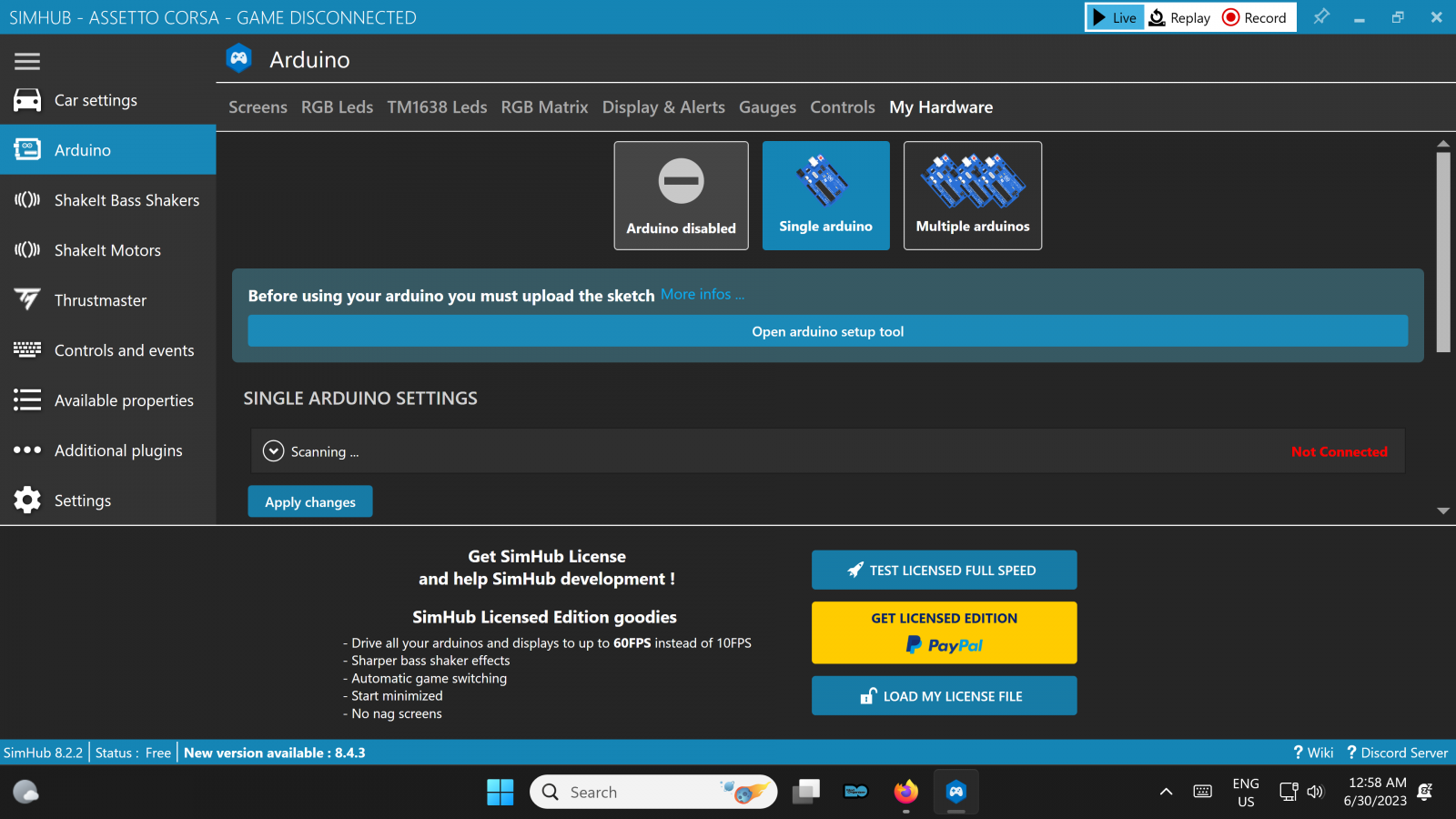Open the TM1638 Leds tab
Image resolution: width=1456 pixels, height=819 pixels.
tap(437, 107)
